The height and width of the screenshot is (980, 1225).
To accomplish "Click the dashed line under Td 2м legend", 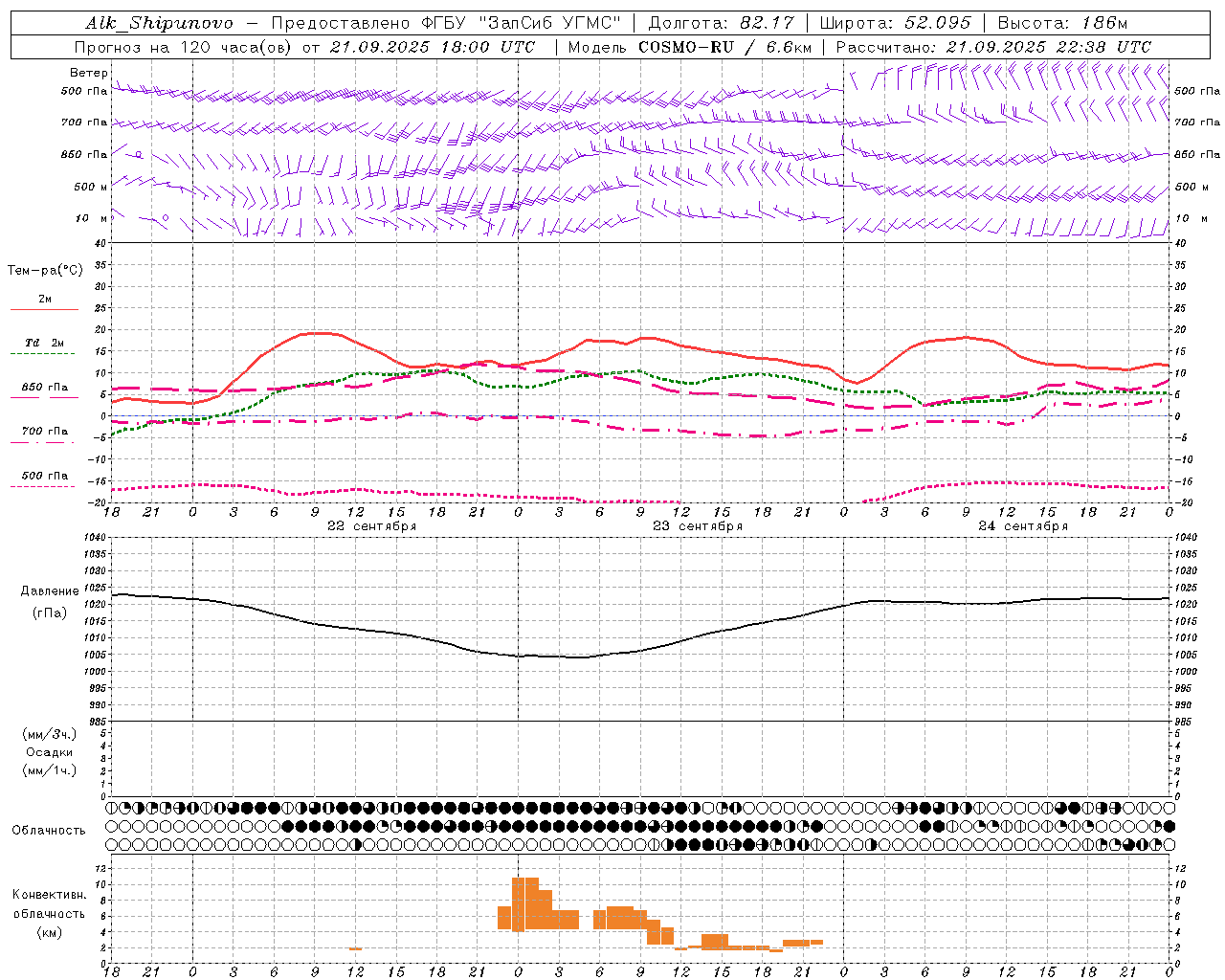I will (x=43, y=354).
